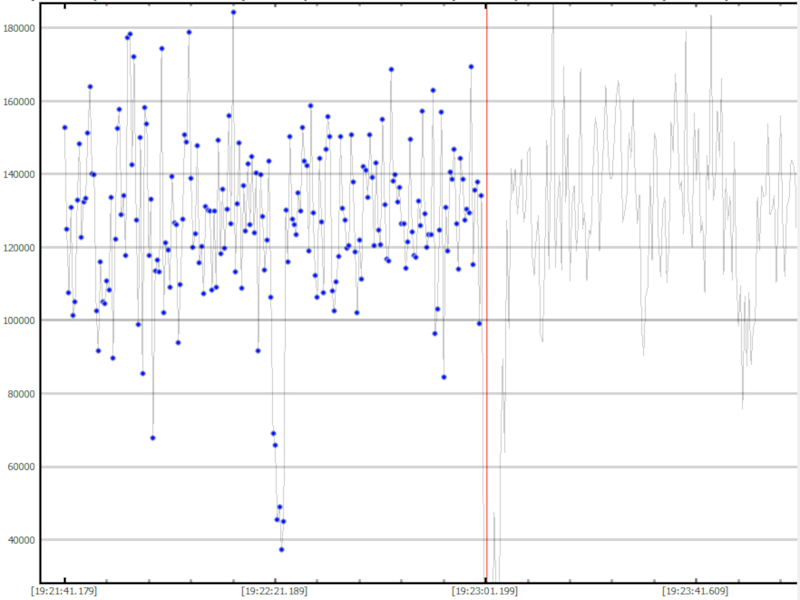
Task: Click the lone blue point near 68000 on left
Action: pyautogui.click(x=152, y=437)
